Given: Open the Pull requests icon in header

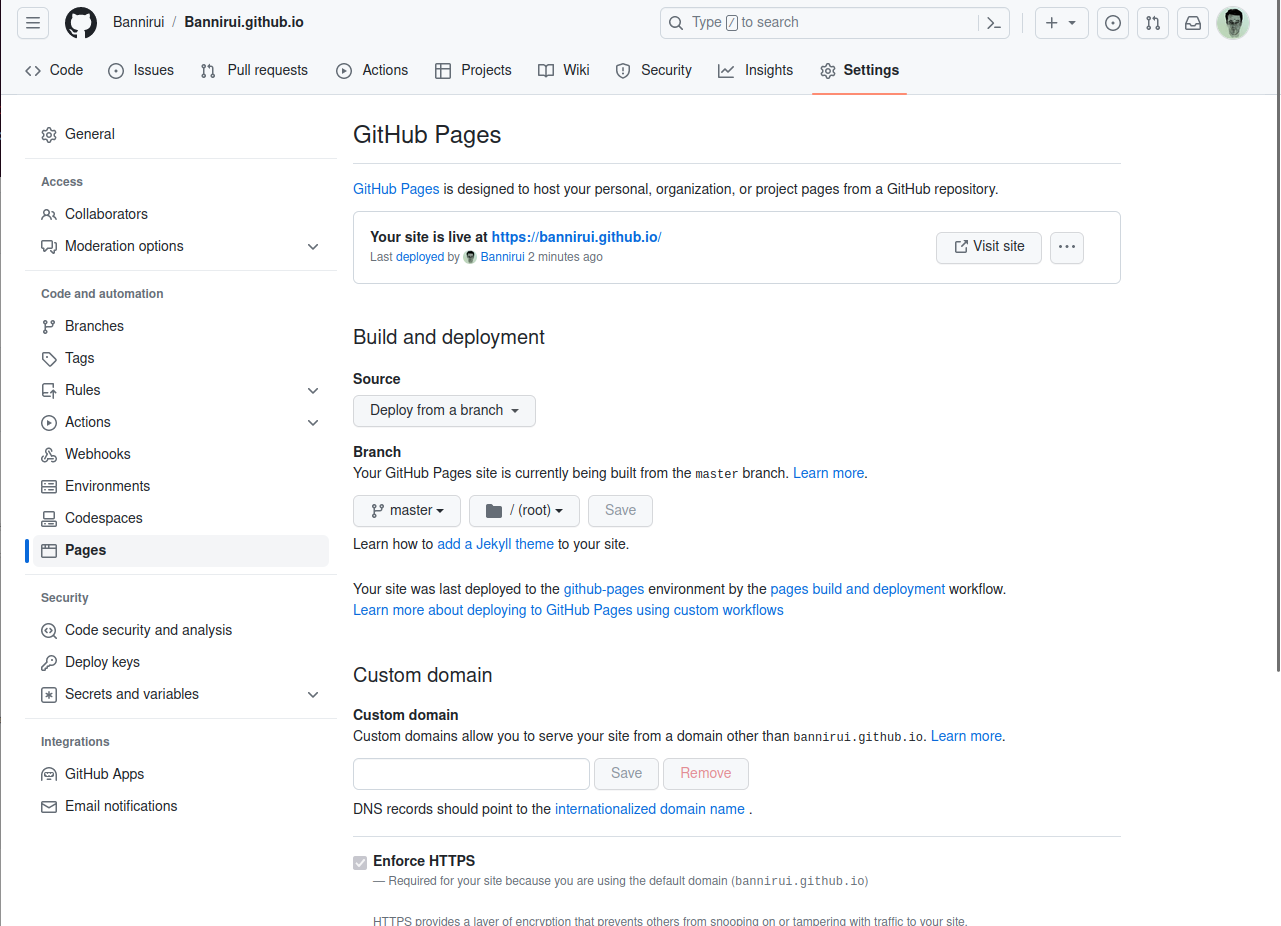Looking at the screenshot, I should pos(1153,23).
